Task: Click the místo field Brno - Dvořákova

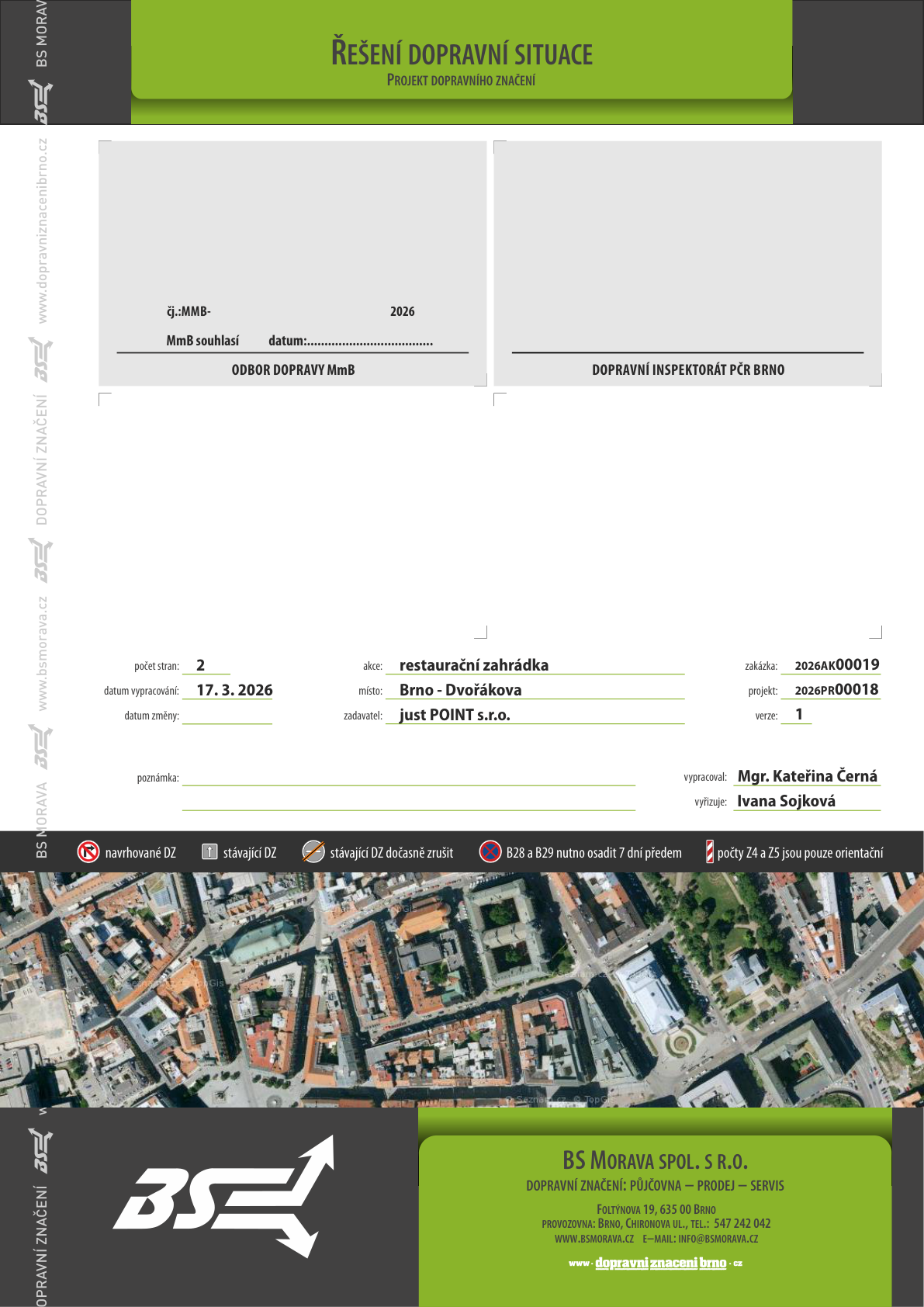Action: (535, 690)
